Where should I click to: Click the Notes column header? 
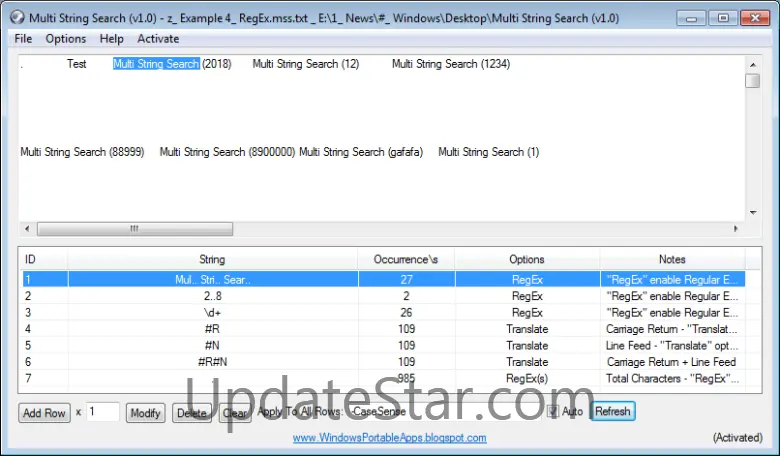click(672, 259)
